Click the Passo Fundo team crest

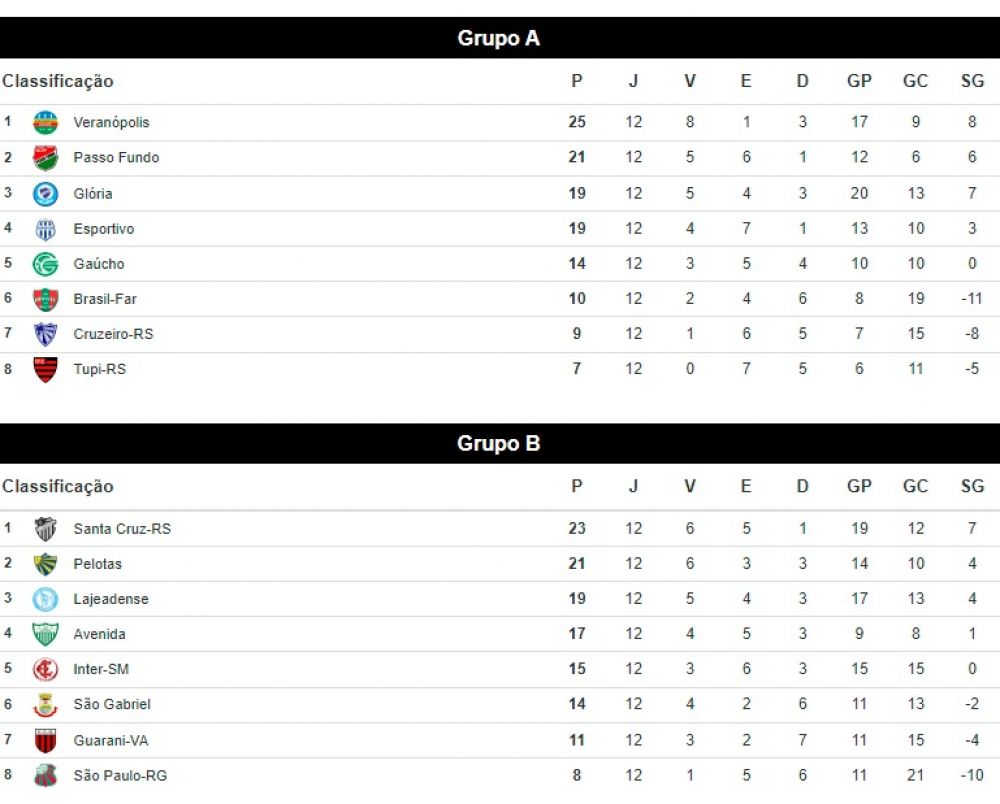coord(45,157)
